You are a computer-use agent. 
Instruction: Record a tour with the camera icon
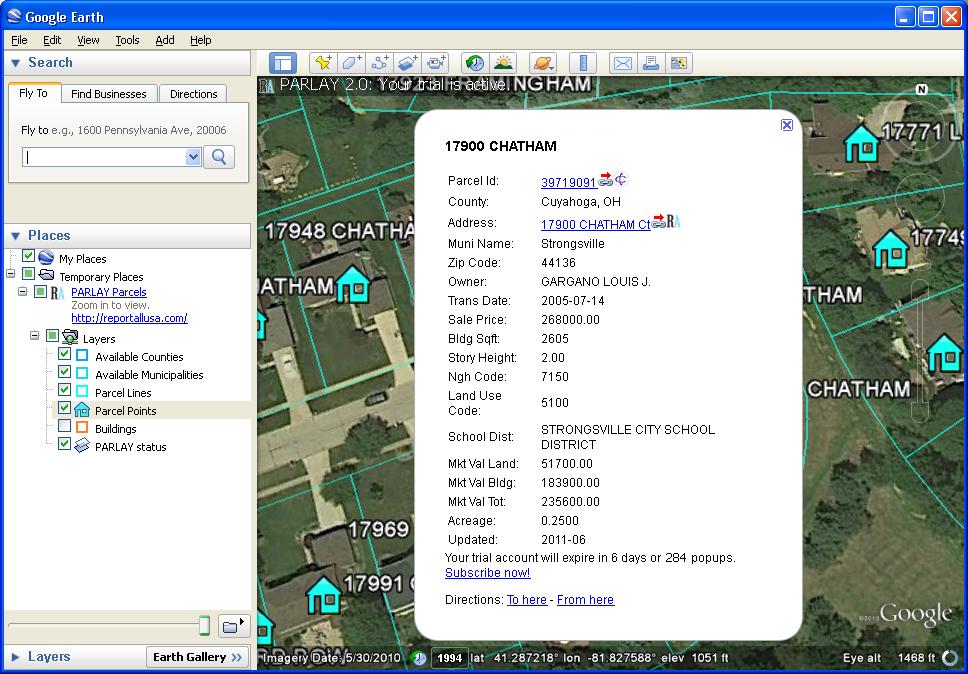436,63
